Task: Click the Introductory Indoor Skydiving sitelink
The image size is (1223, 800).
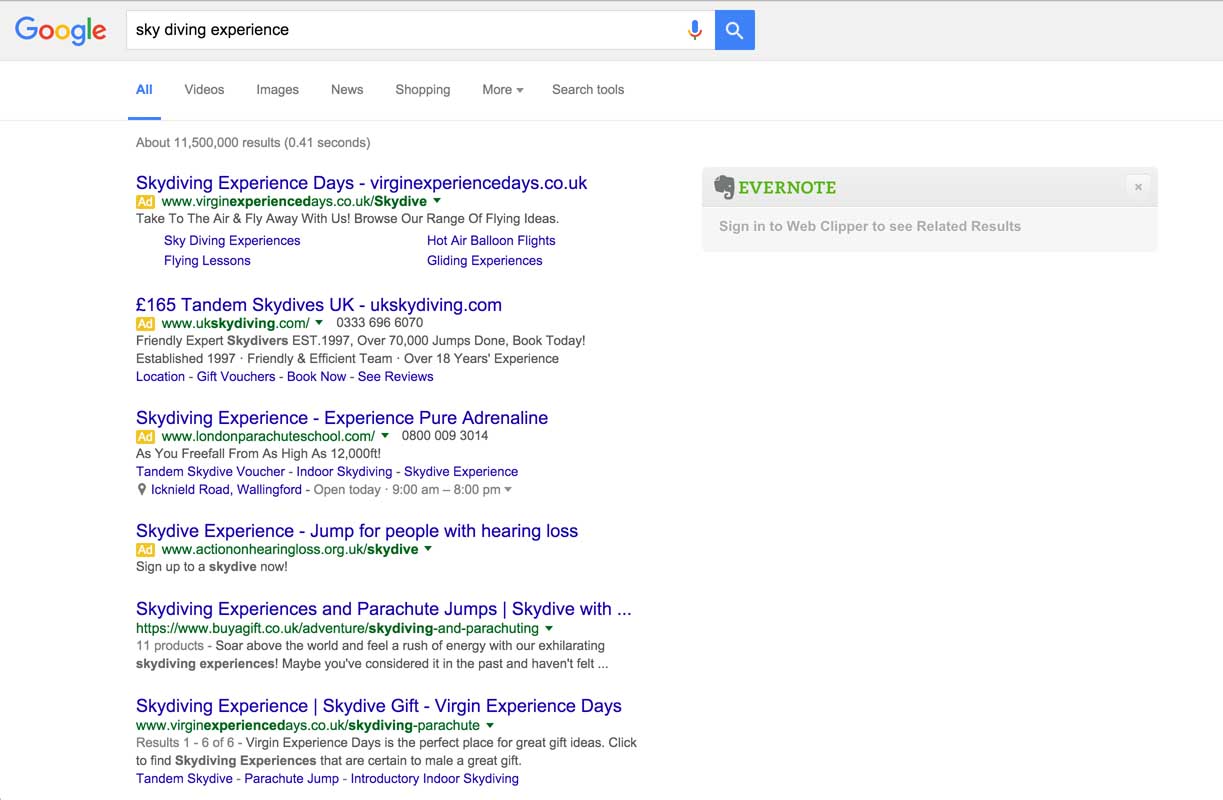Action: pos(435,779)
